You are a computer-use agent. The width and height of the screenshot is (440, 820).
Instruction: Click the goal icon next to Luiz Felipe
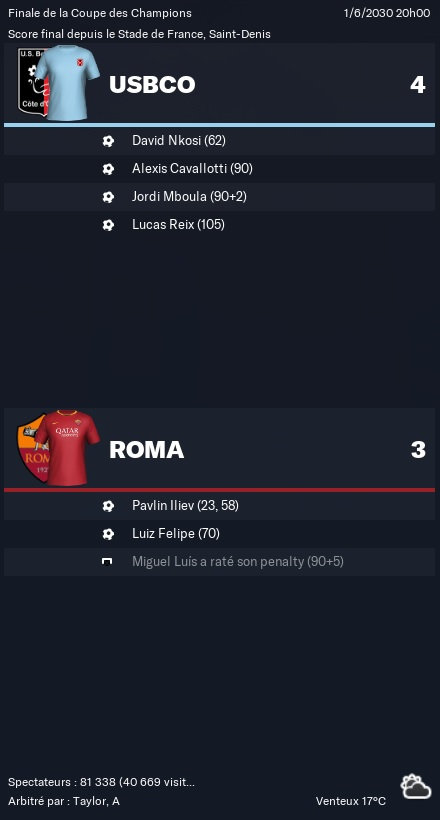pos(108,534)
